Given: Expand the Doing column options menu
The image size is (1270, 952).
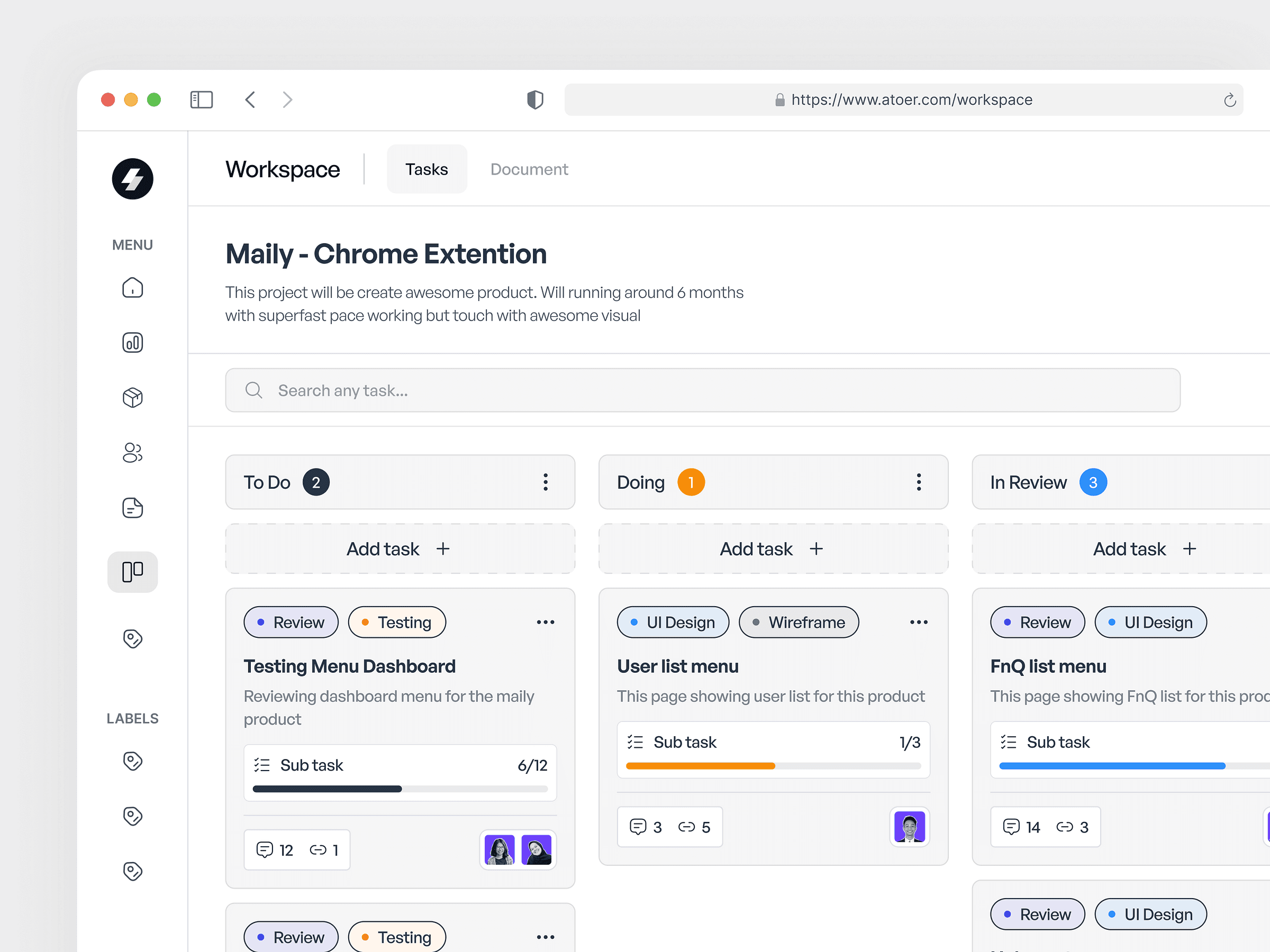Looking at the screenshot, I should [919, 482].
